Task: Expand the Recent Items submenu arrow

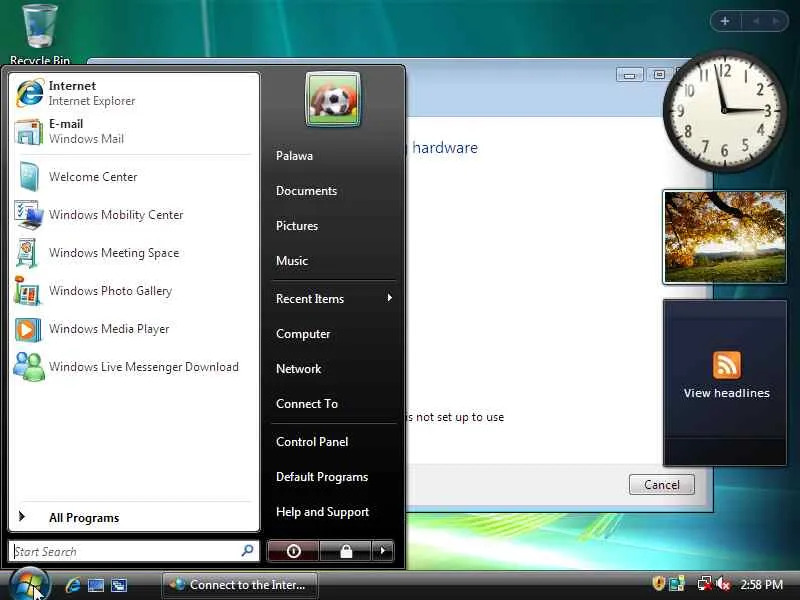Action: pyautogui.click(x=389, y=298)
